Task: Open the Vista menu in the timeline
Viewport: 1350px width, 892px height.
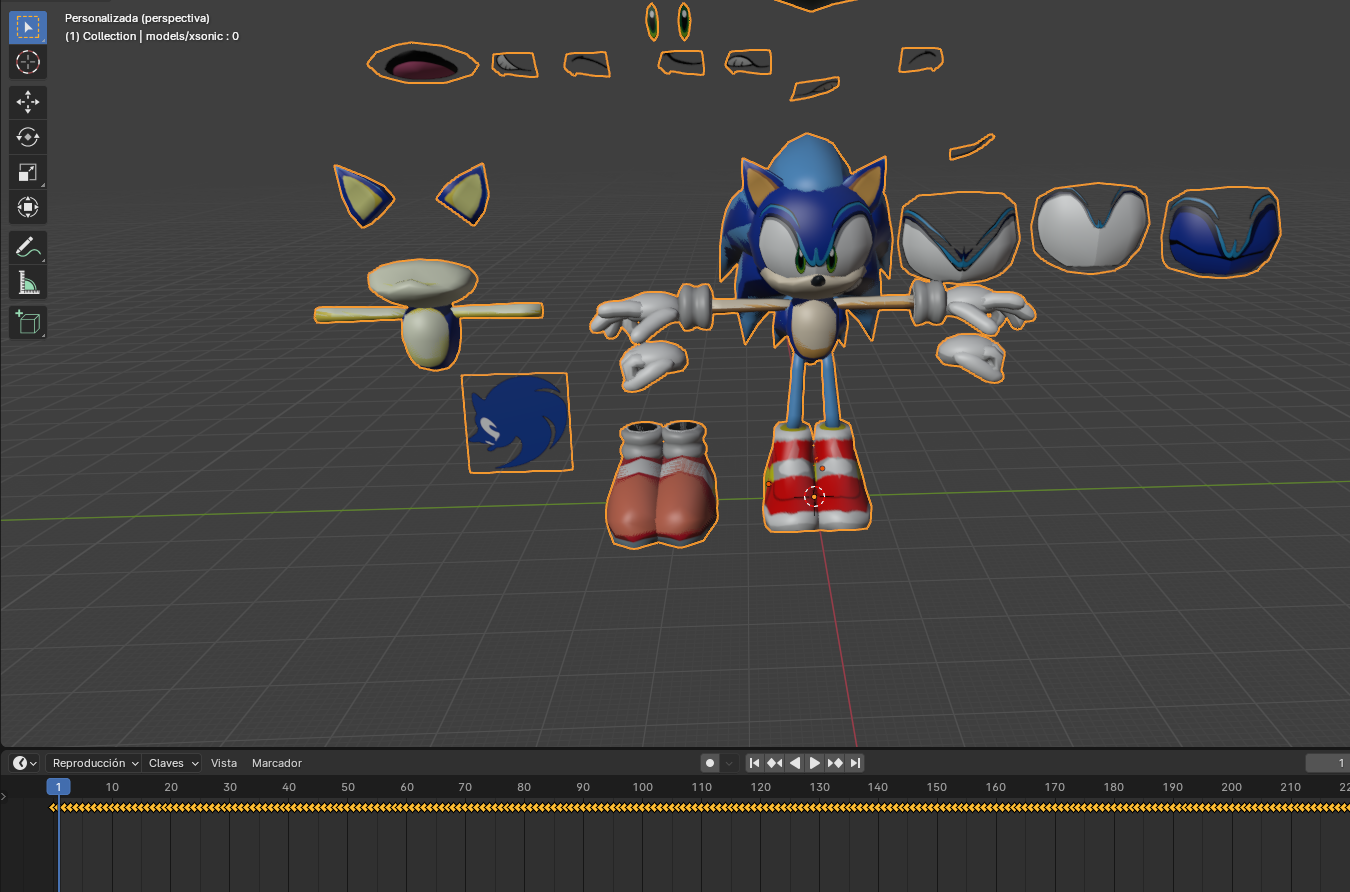Action: click(224, 763)
